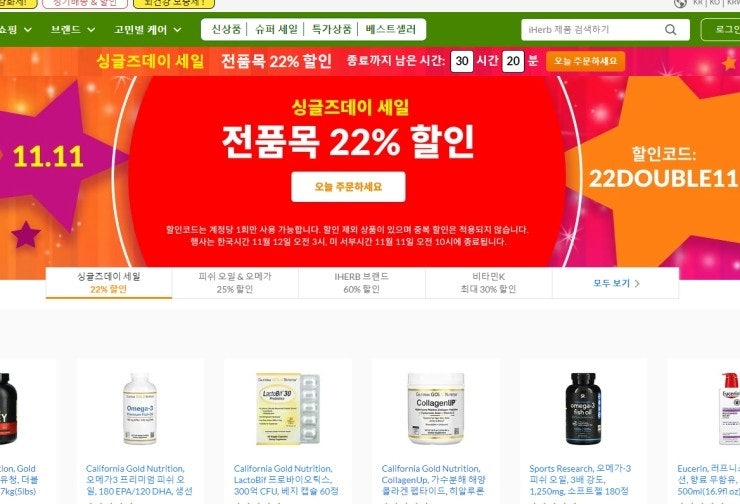Click the search magnifier icon
Screen dimensions: 740x504
[670, 30]
